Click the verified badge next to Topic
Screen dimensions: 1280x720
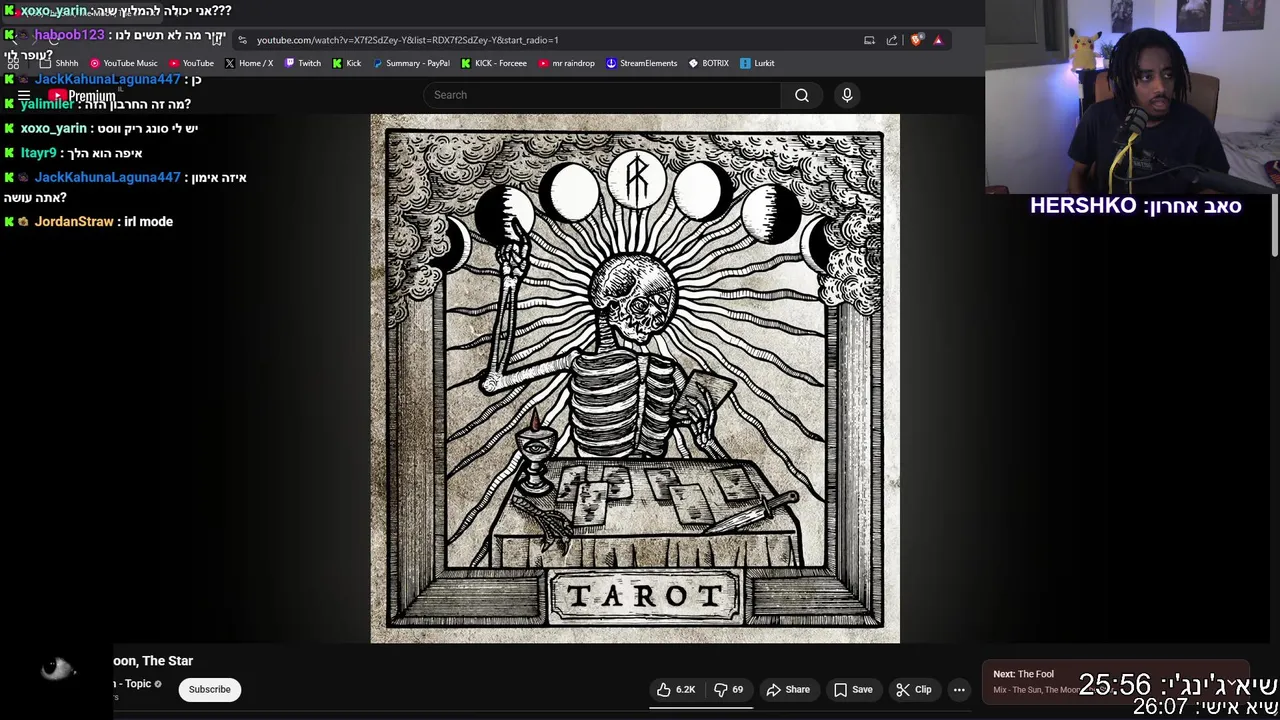click(x=158, y=684)
